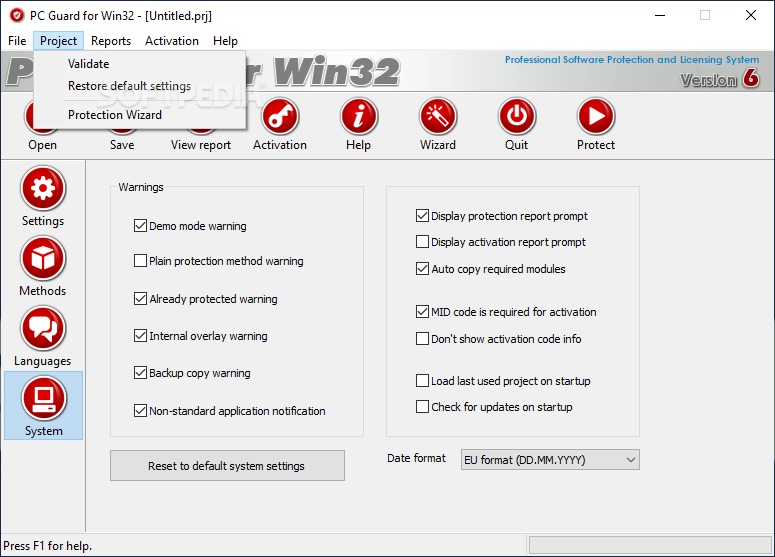Screen dimensions: 775x557
Task: Enable Plain protection method warning
Action: coord(140,260)
